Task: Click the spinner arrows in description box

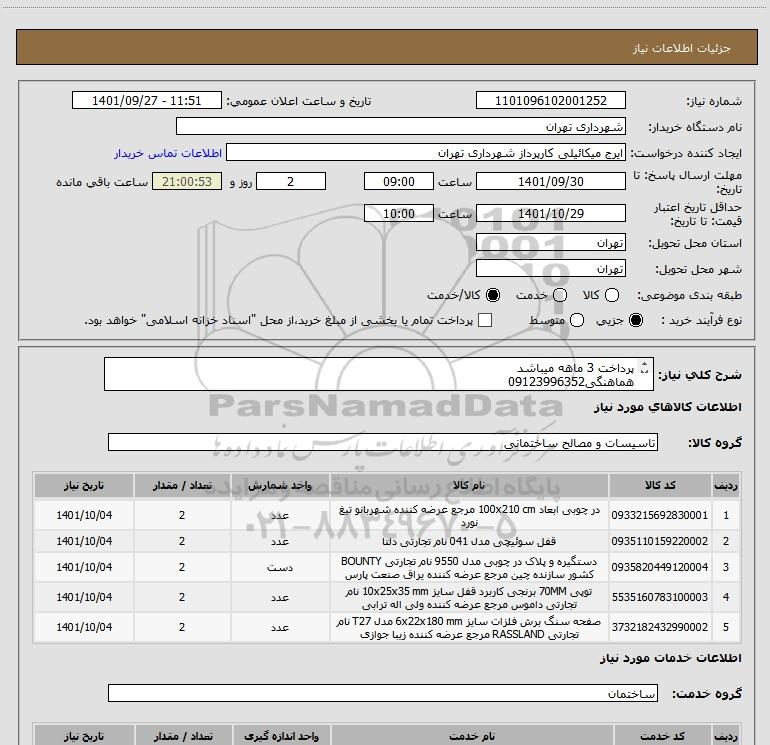Action: [x=645, y=367]
